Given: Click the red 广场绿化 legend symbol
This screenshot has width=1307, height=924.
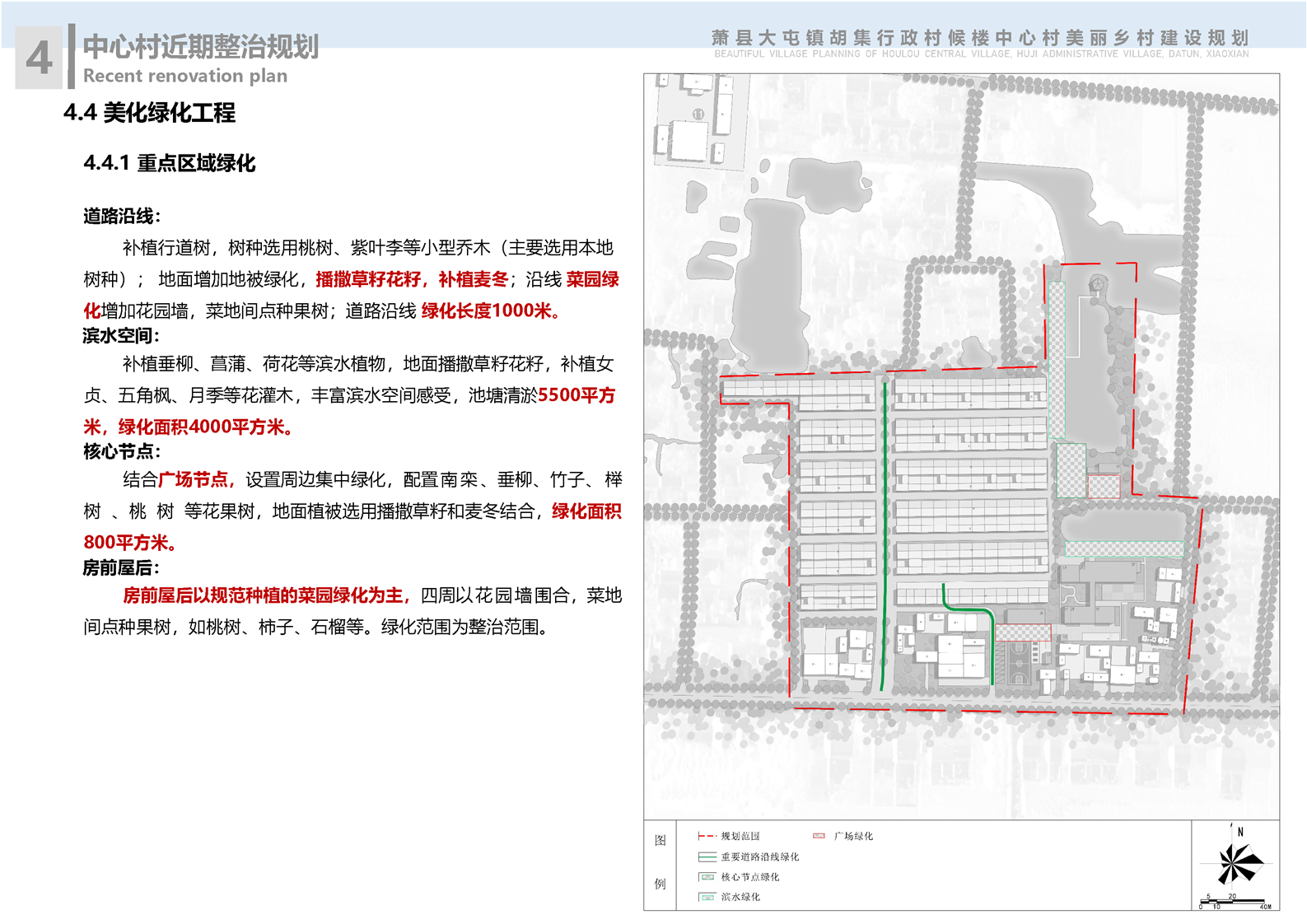Looking at the screenshot, I should pyautogui.click(x=819, y=836).
